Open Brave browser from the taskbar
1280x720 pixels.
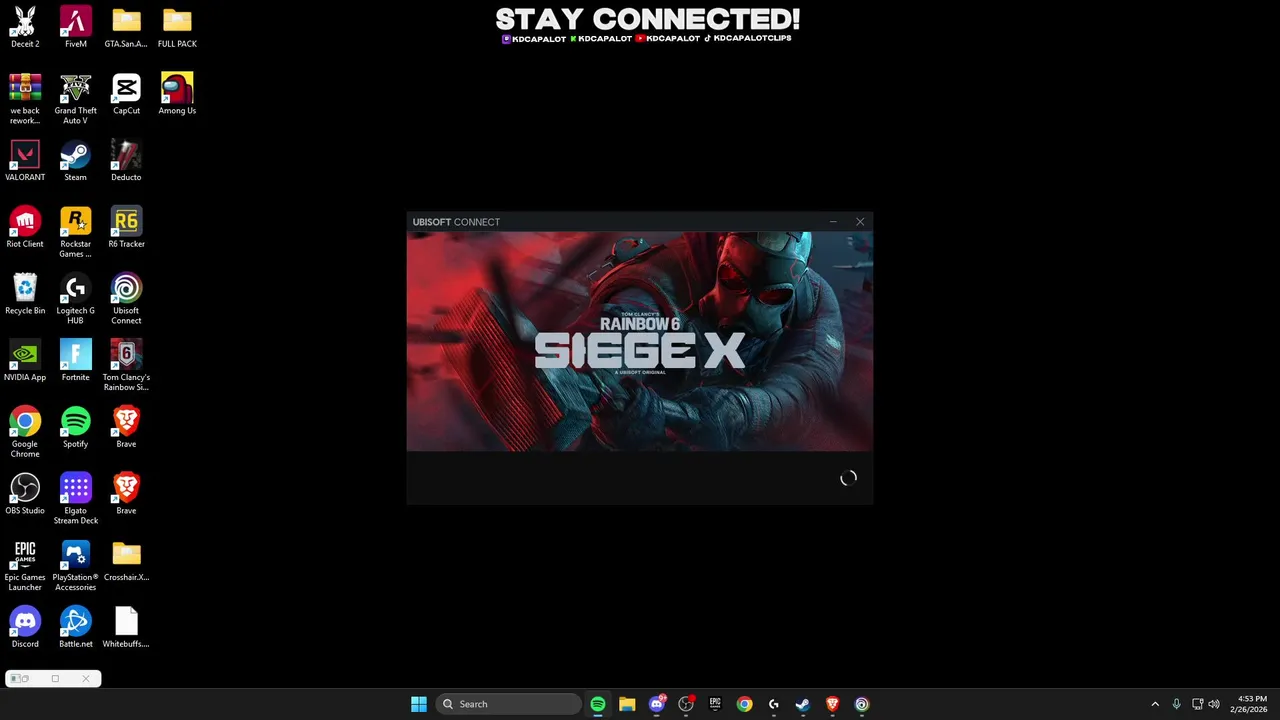coord(832,704)
